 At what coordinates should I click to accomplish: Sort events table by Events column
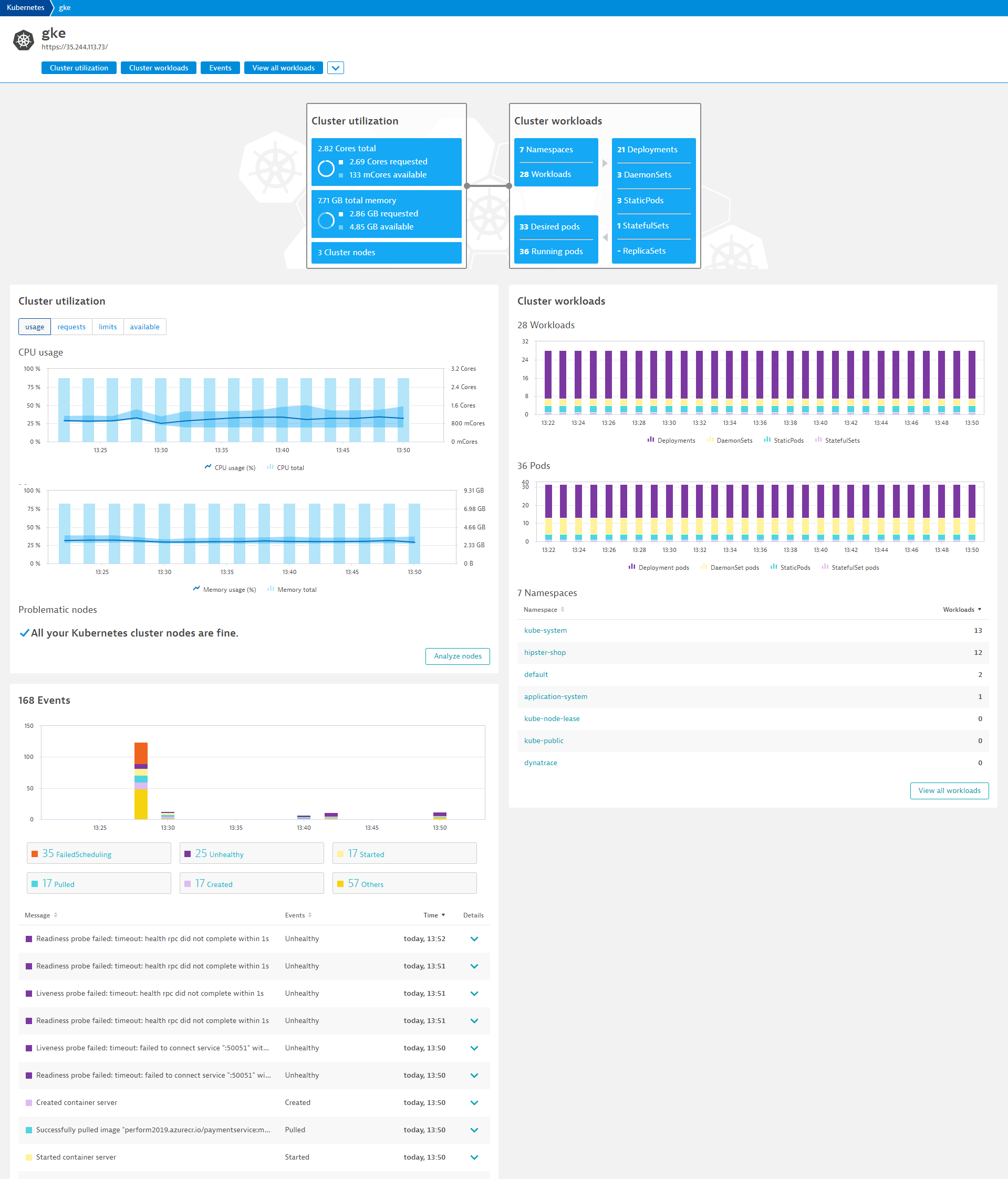(298, 915)
